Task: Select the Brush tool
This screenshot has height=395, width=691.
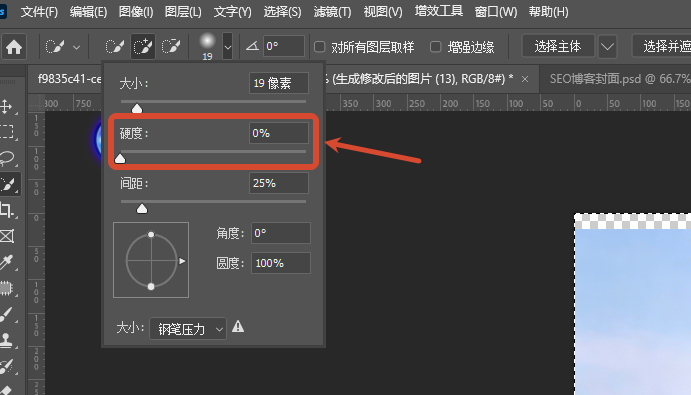Action: click(7, 315)
